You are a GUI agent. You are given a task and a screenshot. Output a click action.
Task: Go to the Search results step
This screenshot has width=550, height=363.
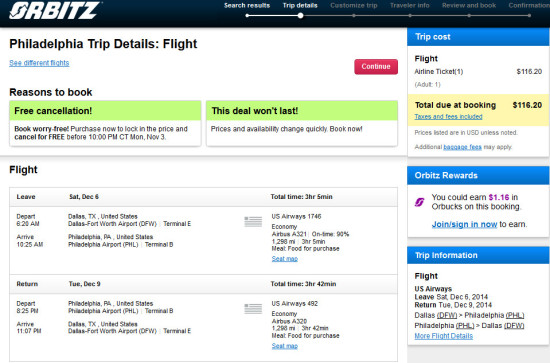pos(247,6)
